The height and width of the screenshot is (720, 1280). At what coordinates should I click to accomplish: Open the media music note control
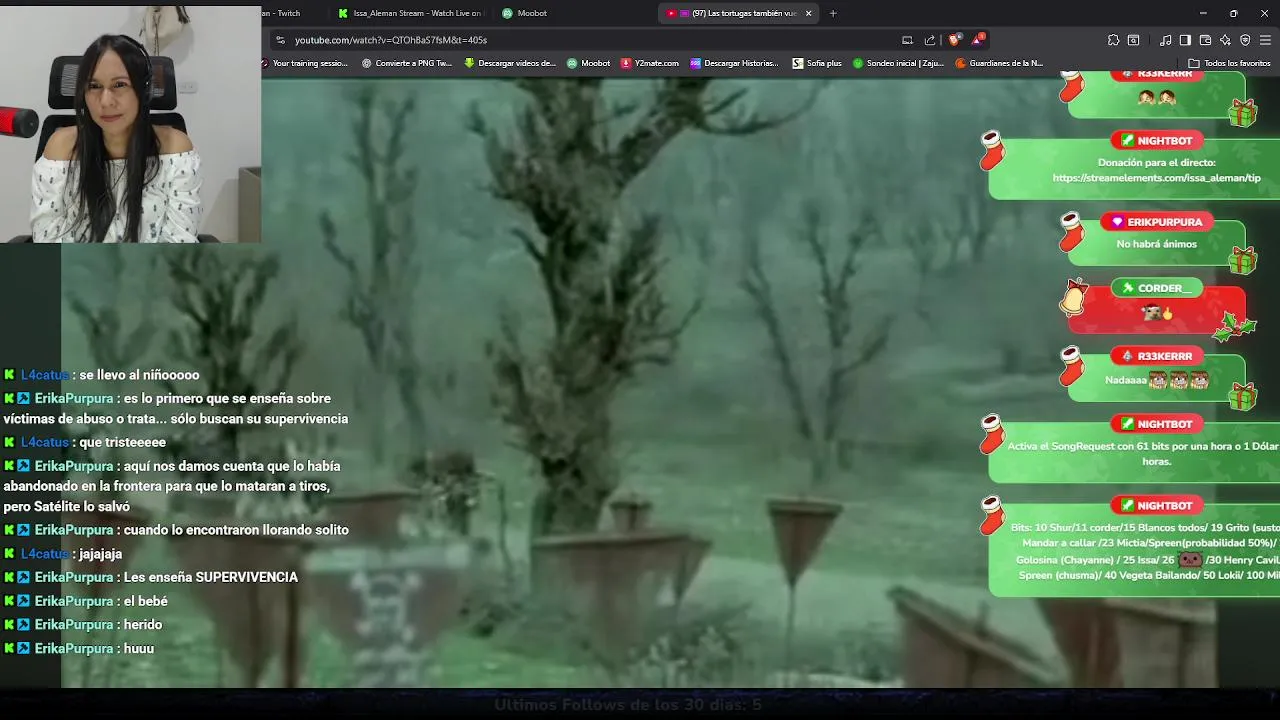(1165, 40)
